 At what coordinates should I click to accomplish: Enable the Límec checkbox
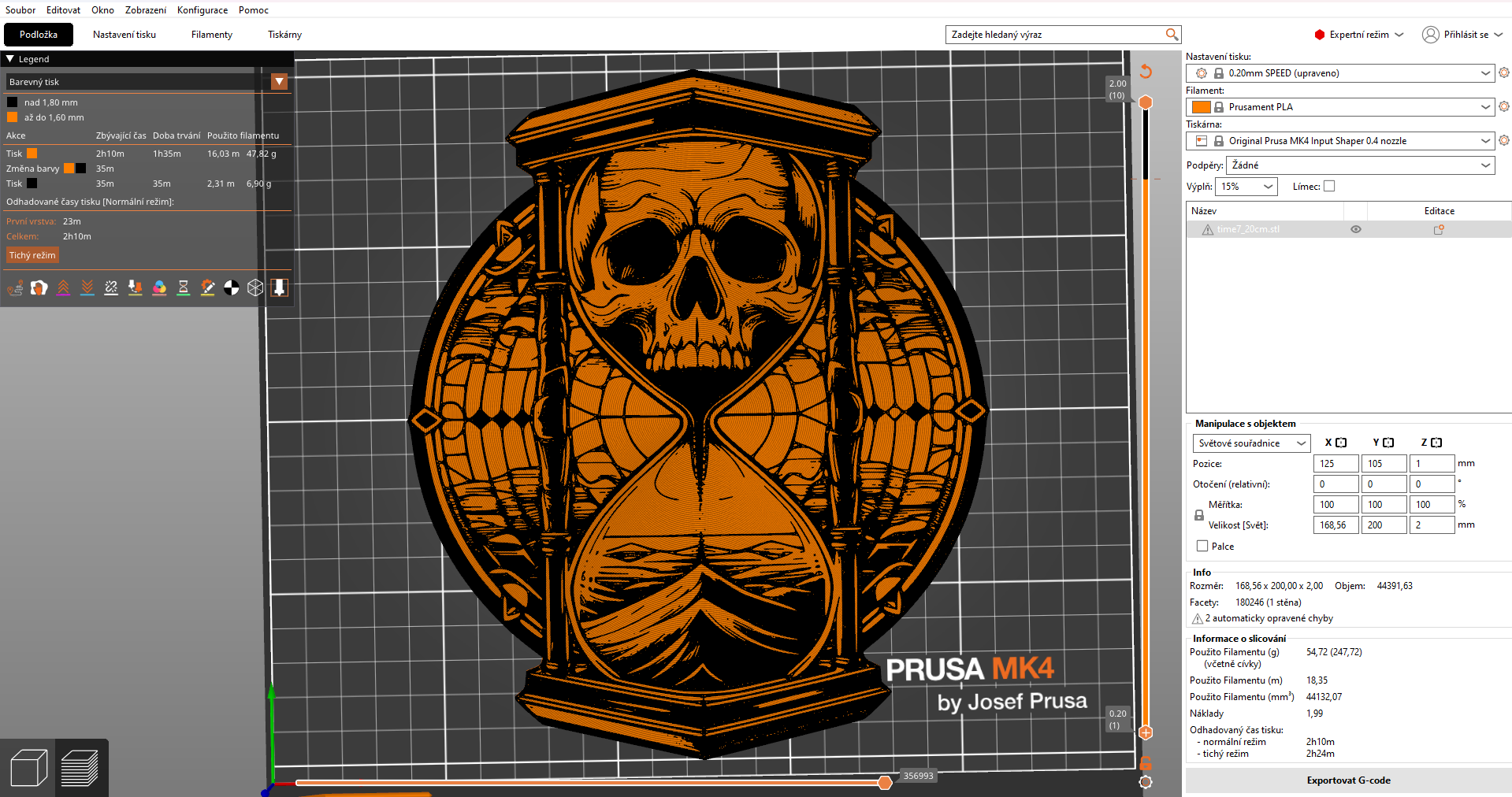(1329, 186)
